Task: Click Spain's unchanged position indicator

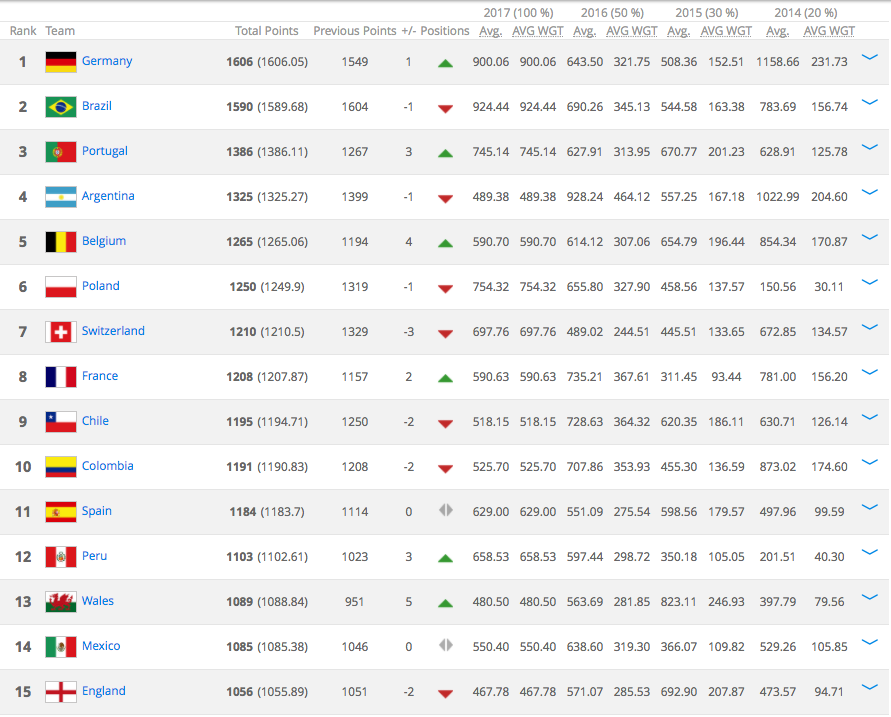Action: pyautogui.click(x=445, y=512)
